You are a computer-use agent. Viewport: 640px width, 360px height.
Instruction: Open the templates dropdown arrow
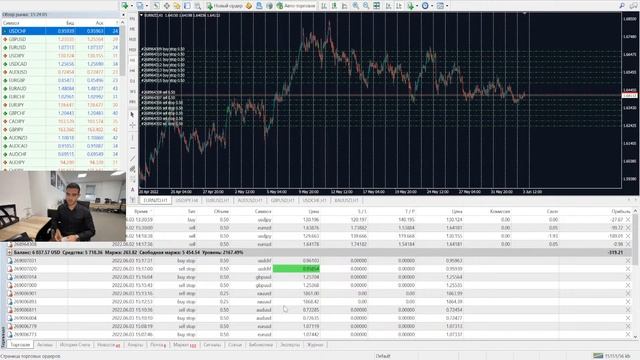click(x=447, y=6)
